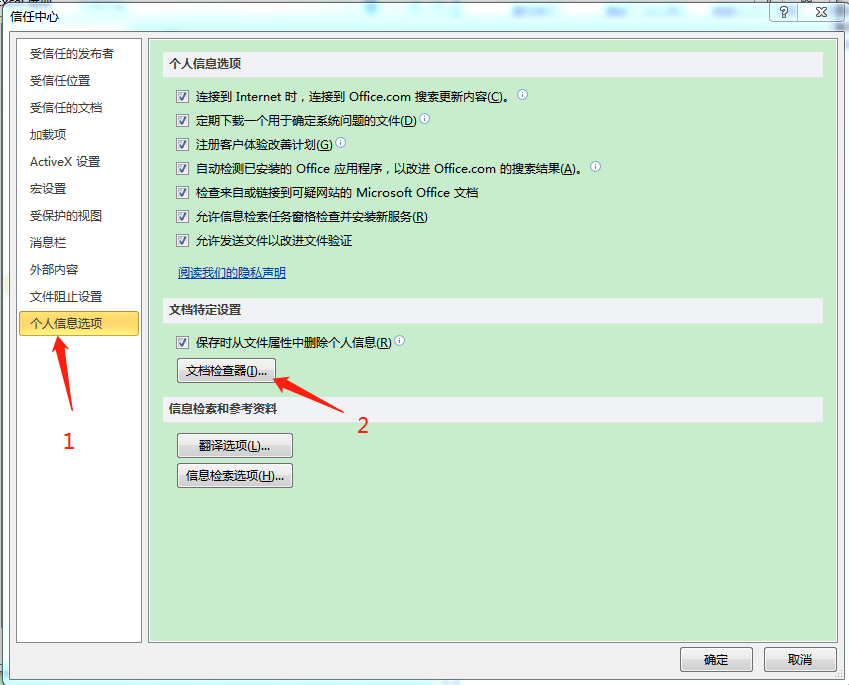Open the 加载项 category
This screenshot has height=685, width=849.
tap(48, 135)
